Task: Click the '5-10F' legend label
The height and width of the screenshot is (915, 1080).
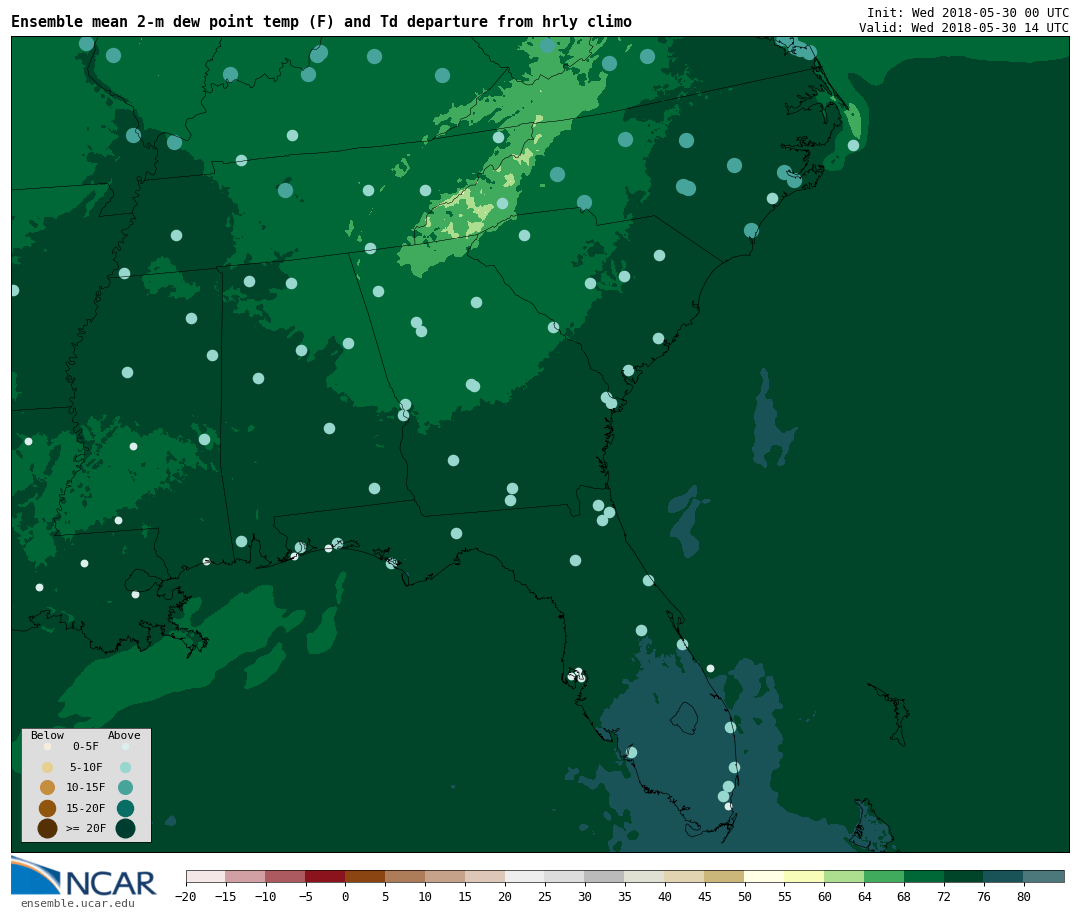Action: [86, 767]
